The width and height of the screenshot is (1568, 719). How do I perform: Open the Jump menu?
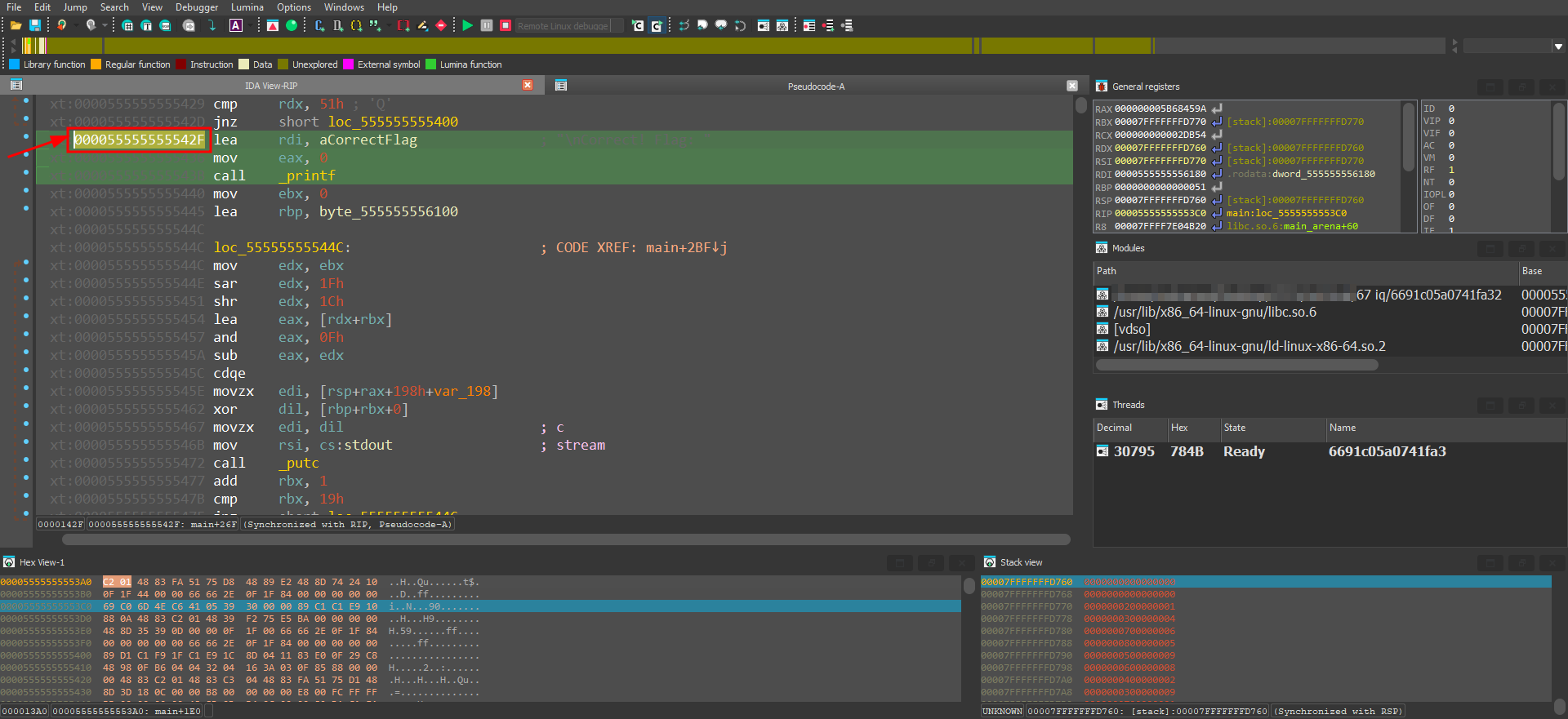(75, 7)
